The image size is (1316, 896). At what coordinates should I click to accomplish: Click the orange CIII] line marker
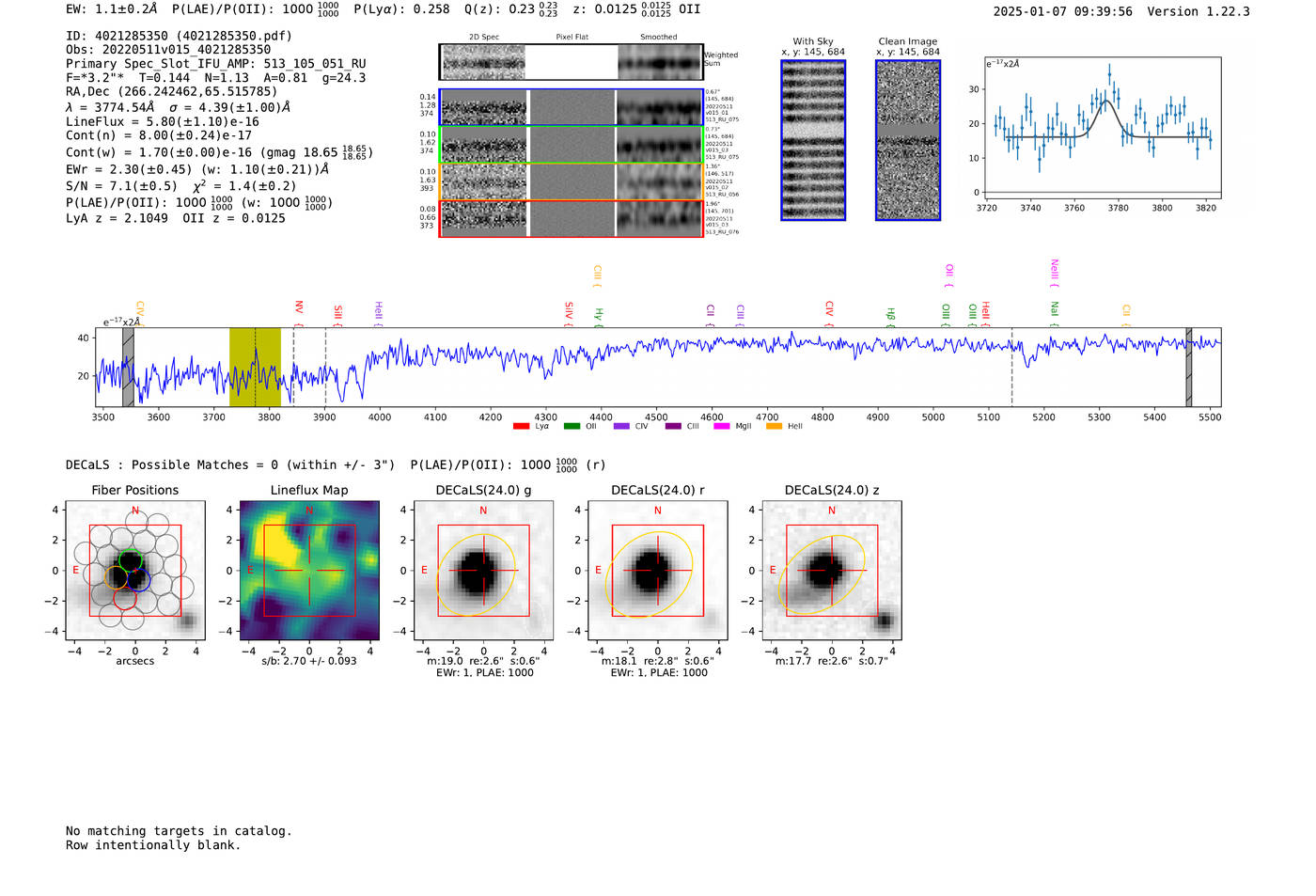597,275
